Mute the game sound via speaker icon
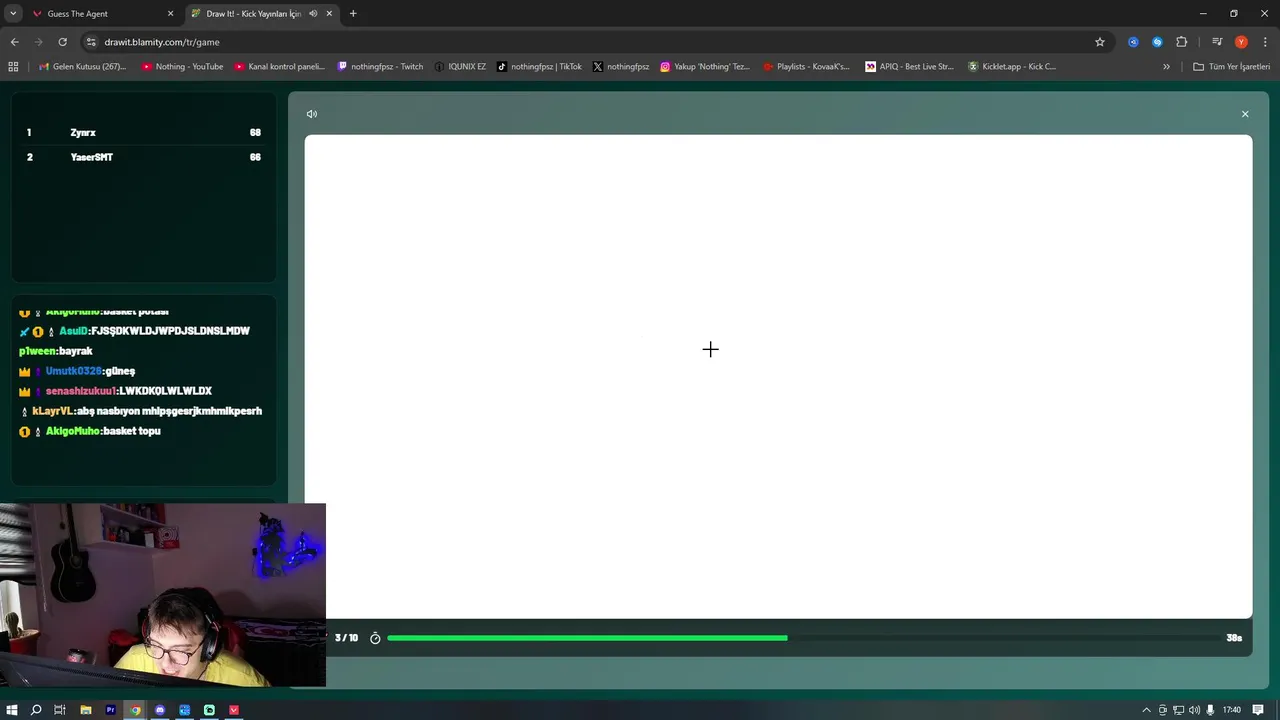The height and width of the screenshot is (720, 1280). tap(312, 114)
